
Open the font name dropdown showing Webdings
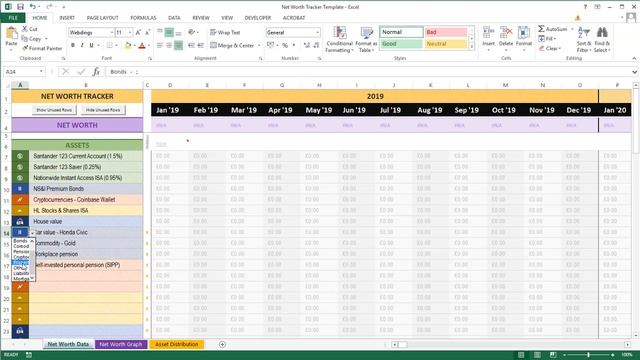pos(111,32)
